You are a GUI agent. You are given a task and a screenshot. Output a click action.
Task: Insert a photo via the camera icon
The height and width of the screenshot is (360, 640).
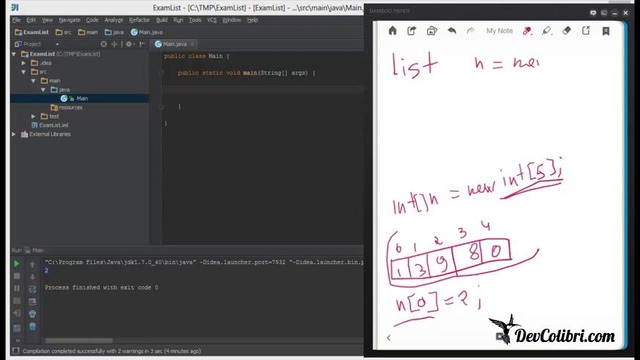pos(431,31)
